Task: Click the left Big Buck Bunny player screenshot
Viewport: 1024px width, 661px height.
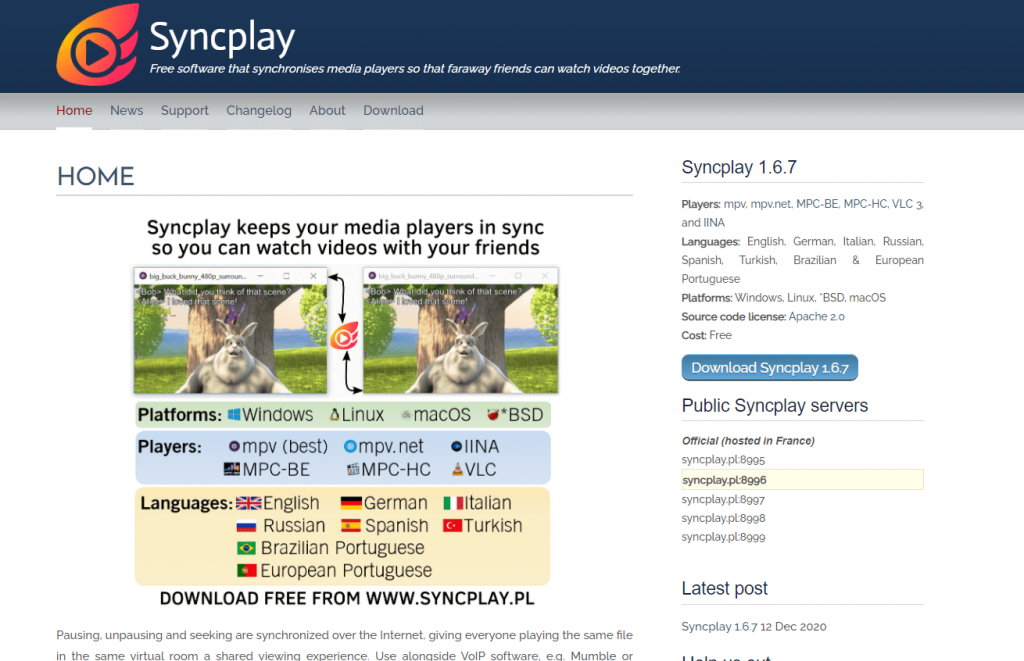Action: tap(231, 330)
